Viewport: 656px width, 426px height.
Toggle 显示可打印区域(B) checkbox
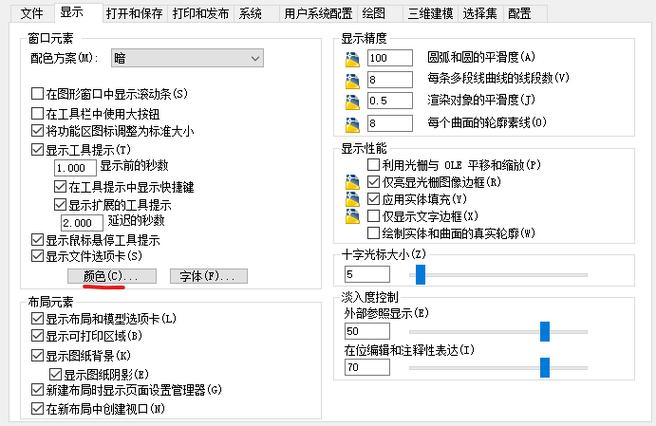coord(37,336)
